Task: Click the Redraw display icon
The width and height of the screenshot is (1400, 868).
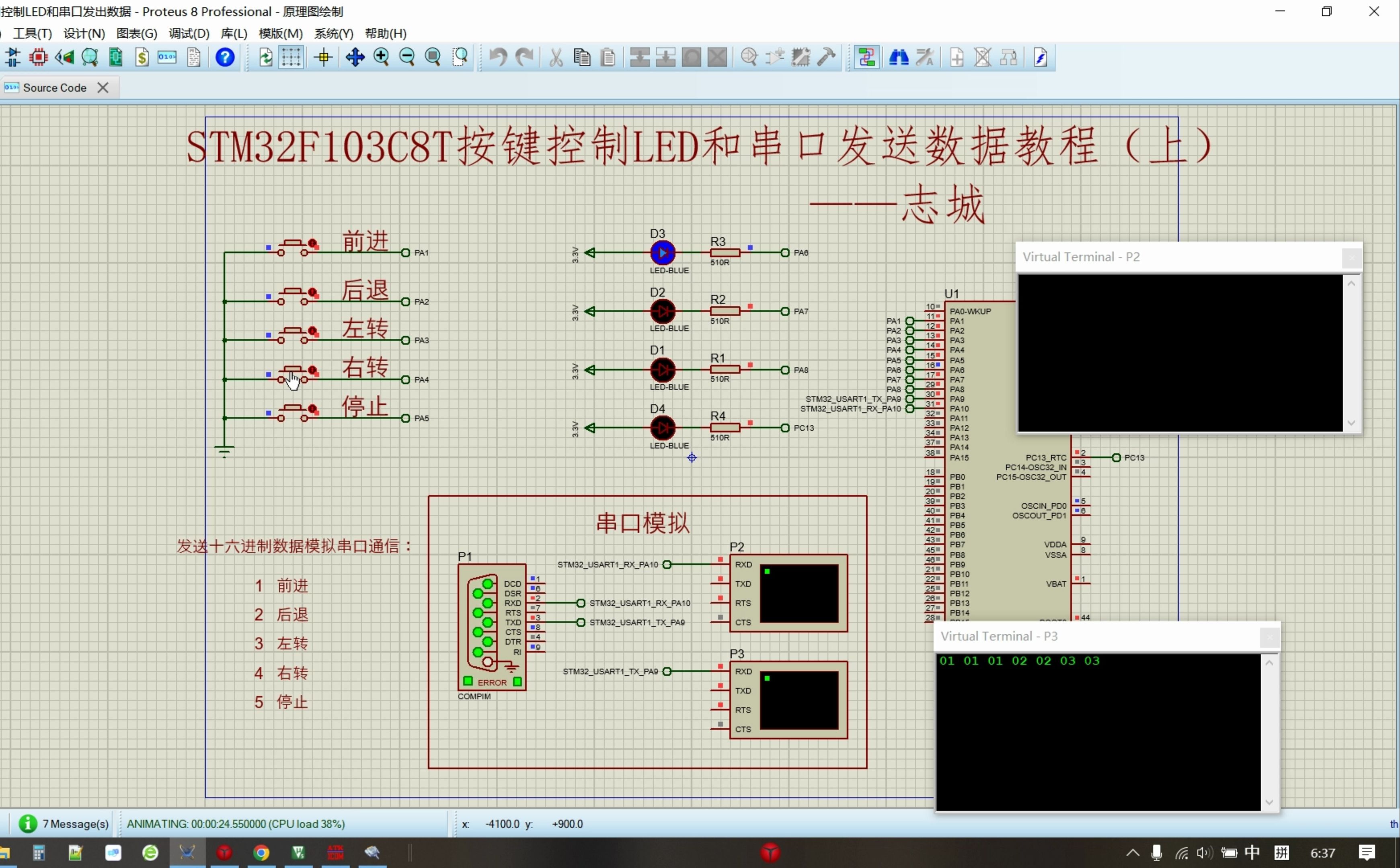Action: (x=265, y=57)
